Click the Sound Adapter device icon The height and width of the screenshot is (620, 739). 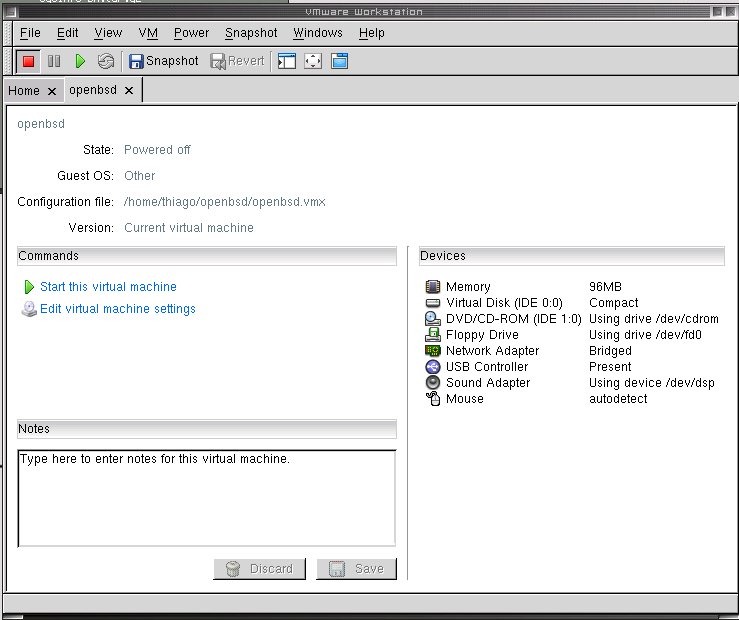(433, 383)
